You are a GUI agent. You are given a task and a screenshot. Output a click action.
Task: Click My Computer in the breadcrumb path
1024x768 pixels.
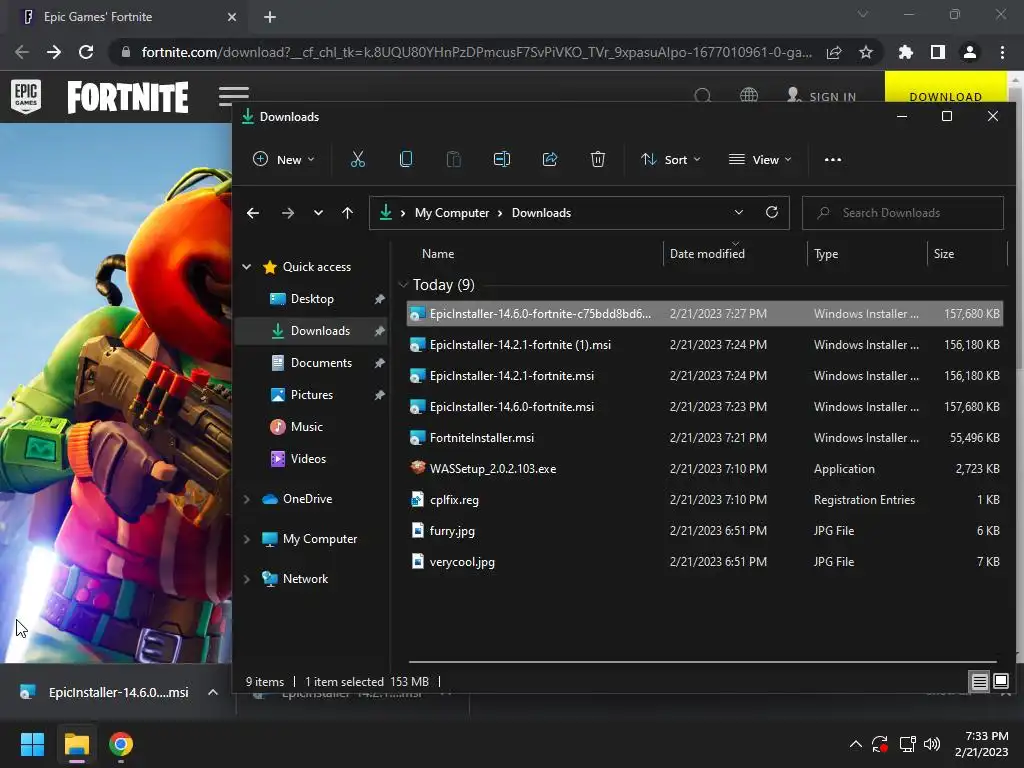point(452,213)
